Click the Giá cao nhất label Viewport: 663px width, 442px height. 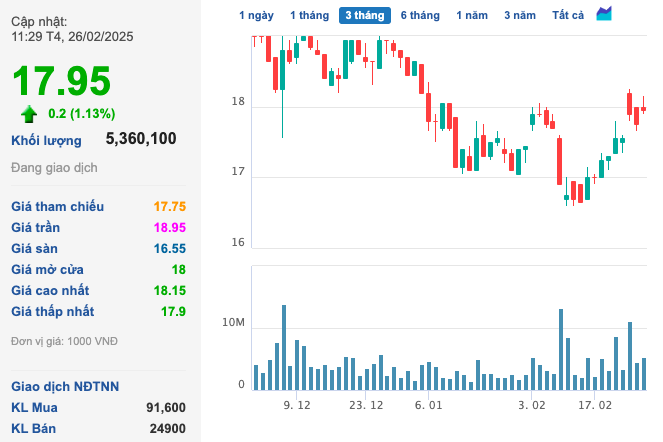[x=50, y=290]
